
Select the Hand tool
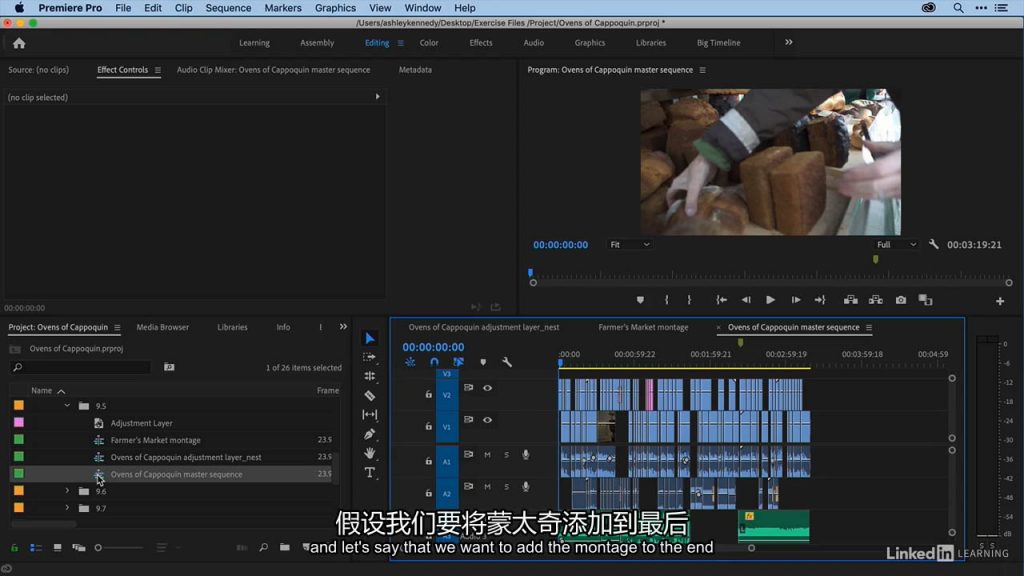tap(370, 453)
